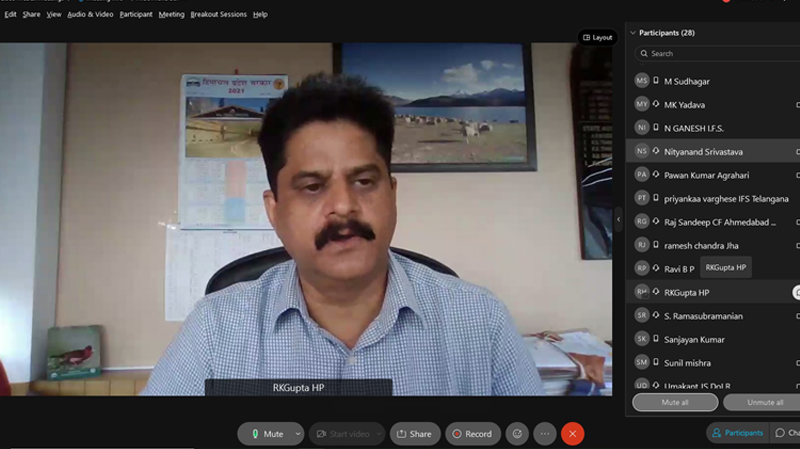
Task: Toggle the Participants panel button
Action: tap(736, 433)
